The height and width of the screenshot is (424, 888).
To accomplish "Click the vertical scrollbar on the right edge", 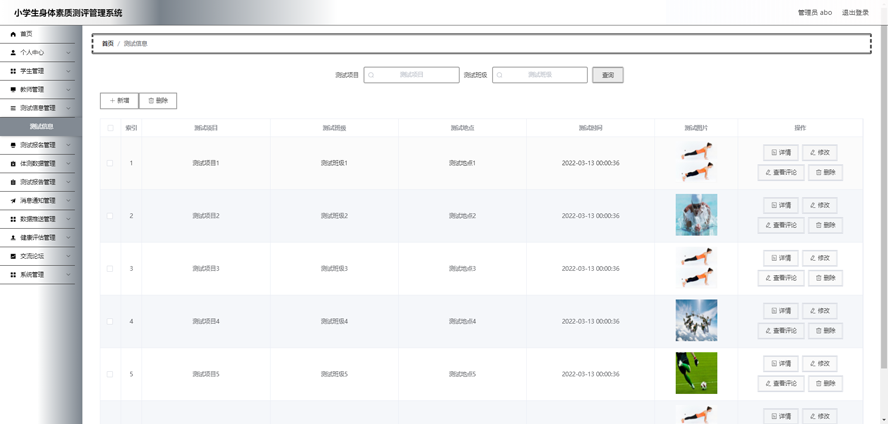I will pyautogui.click(x=885, y=198).
